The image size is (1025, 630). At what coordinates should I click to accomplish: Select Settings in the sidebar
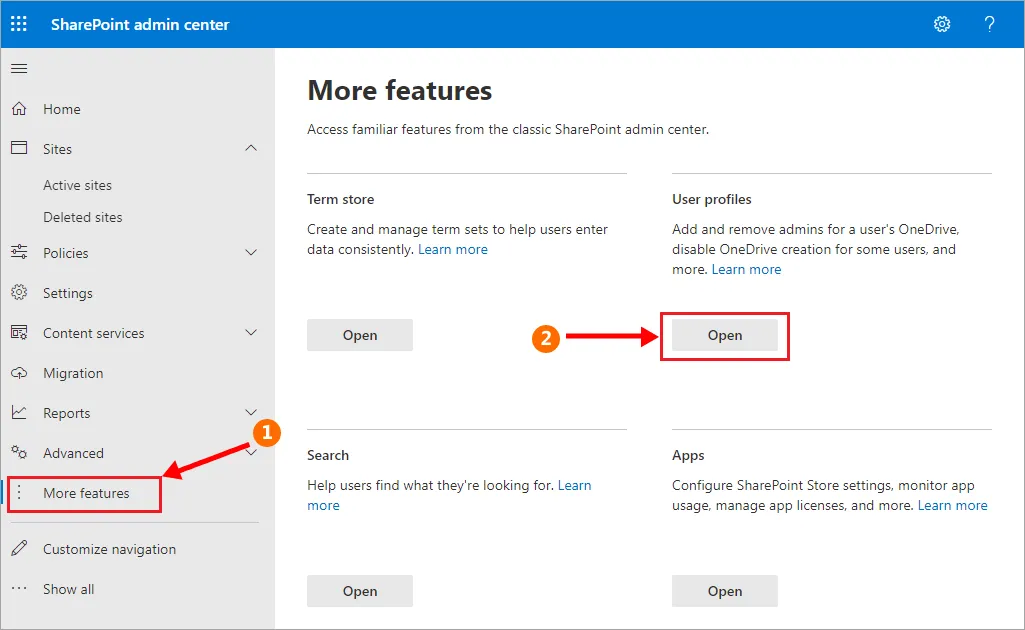67,293
